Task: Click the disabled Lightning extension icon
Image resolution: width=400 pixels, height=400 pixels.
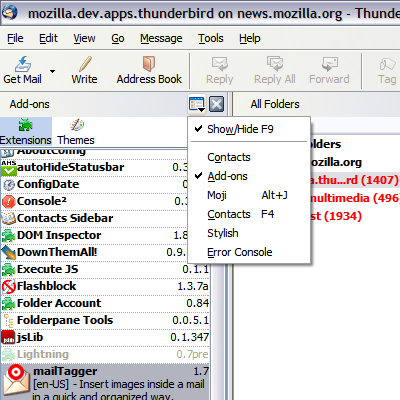Action: click(x=9, y=355)
